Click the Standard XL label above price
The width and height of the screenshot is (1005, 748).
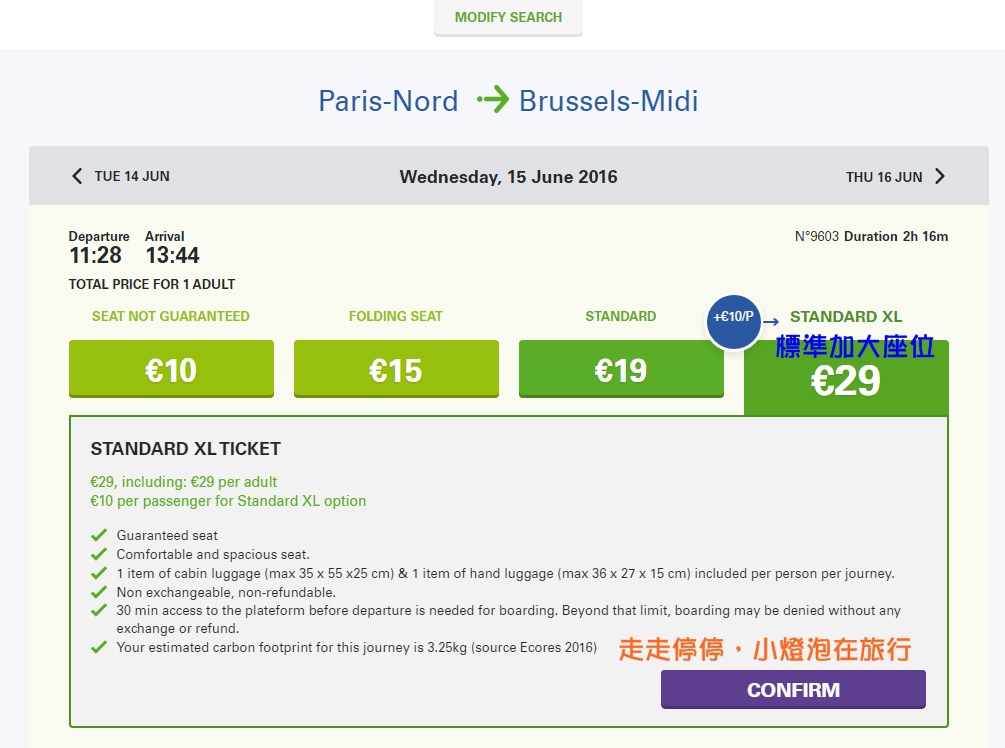pyautogui.click(x=845, y=317)
